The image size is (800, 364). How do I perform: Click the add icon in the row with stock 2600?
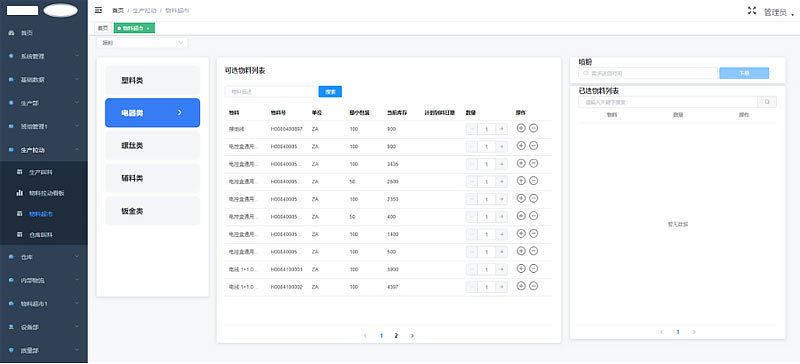[x=521, y=181]
